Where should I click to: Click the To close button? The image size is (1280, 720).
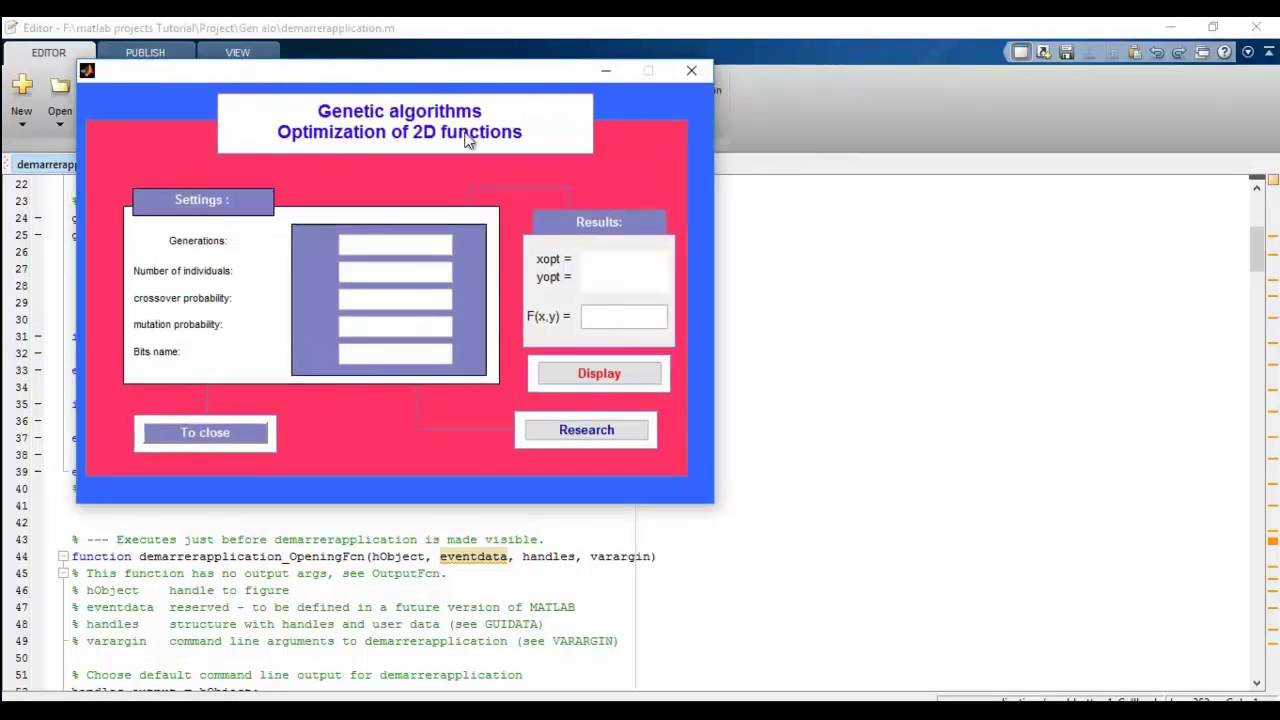[x=205, y=433]
